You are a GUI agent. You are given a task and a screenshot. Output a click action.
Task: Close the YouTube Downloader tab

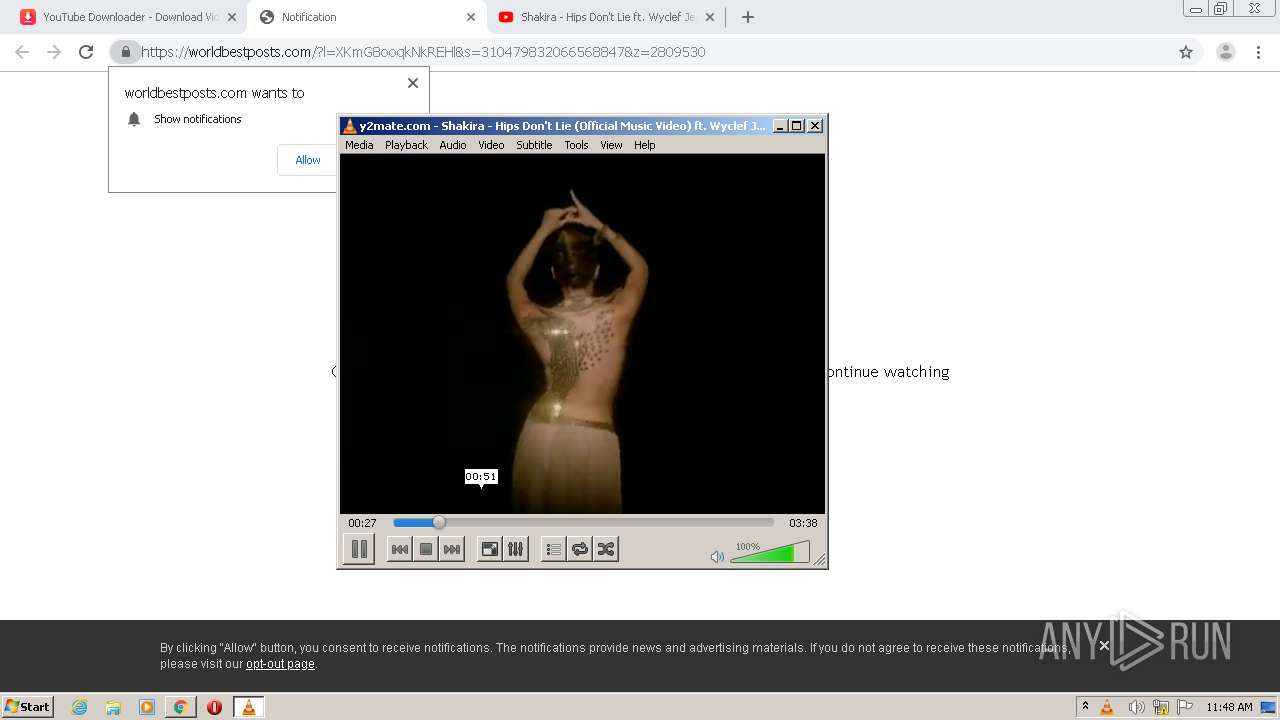232,17
